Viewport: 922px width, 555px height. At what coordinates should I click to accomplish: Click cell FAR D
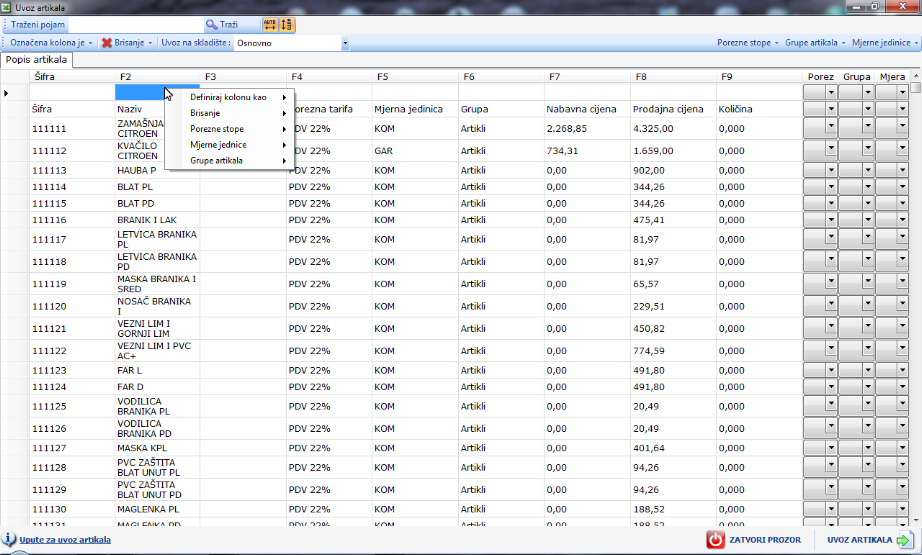(x=157, y=386)
